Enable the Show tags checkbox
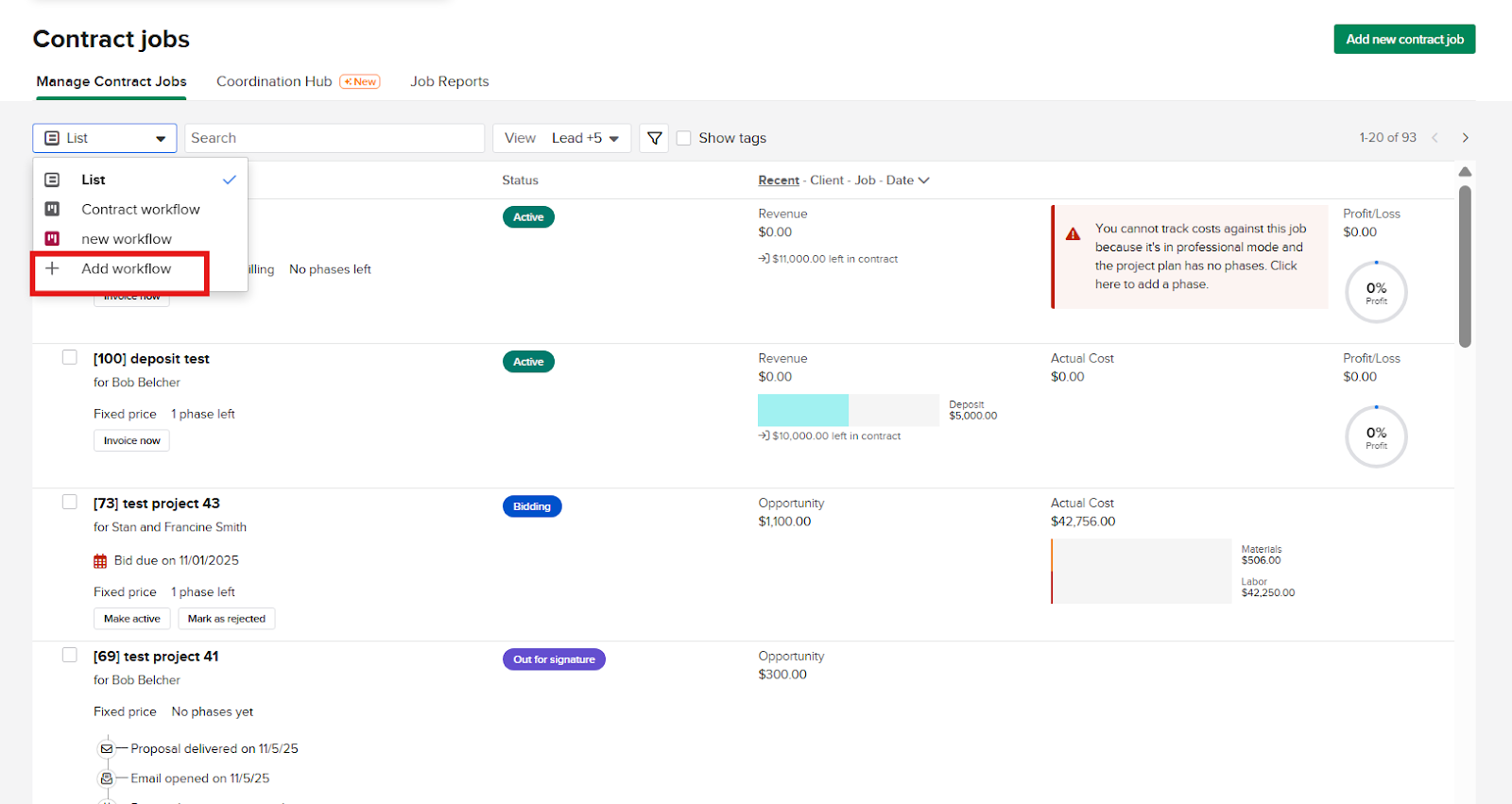This screenshot has height=804, width=1512. click(684, 138)
